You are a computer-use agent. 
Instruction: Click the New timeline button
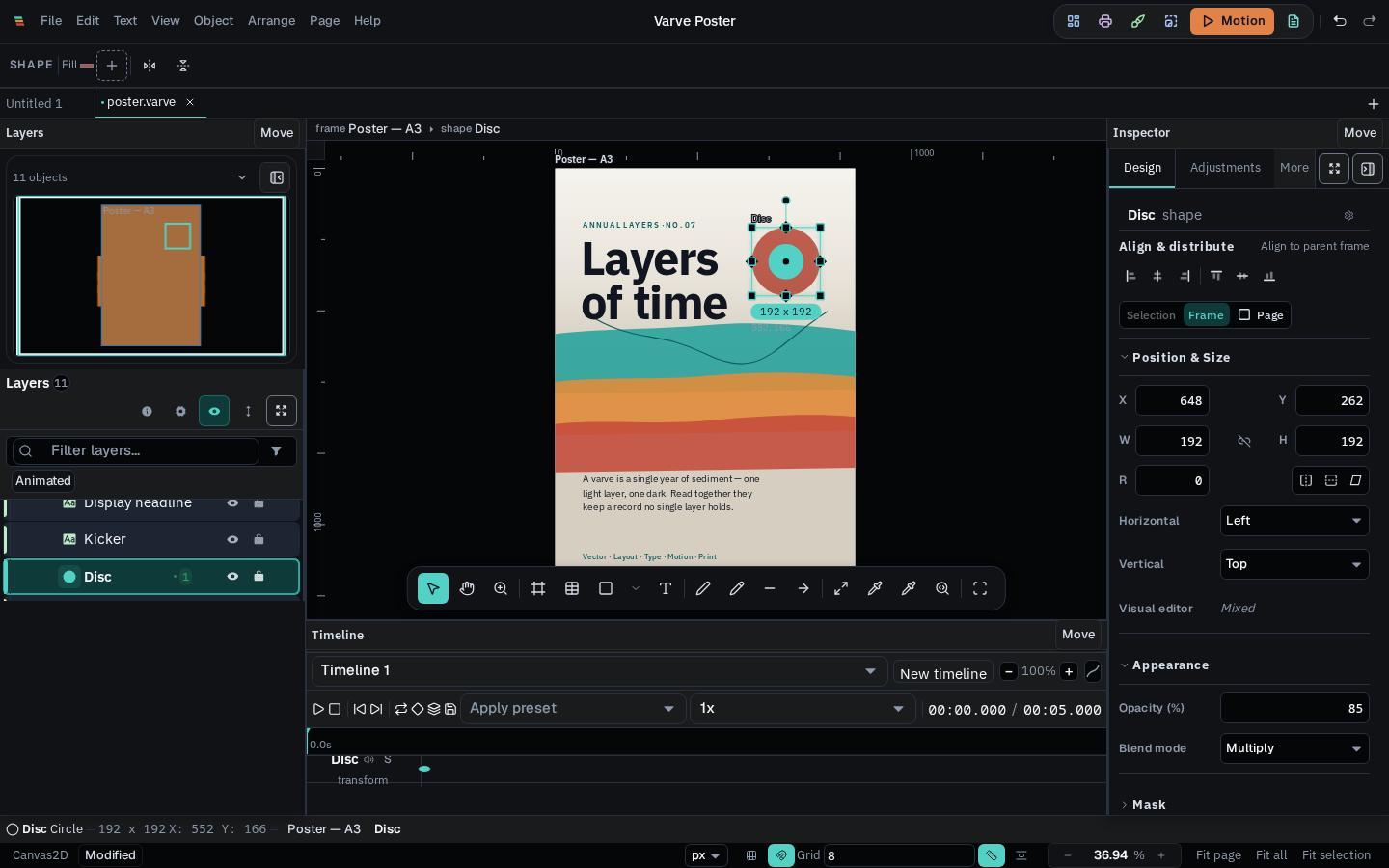pyautogui.click(x=943, y=673)
